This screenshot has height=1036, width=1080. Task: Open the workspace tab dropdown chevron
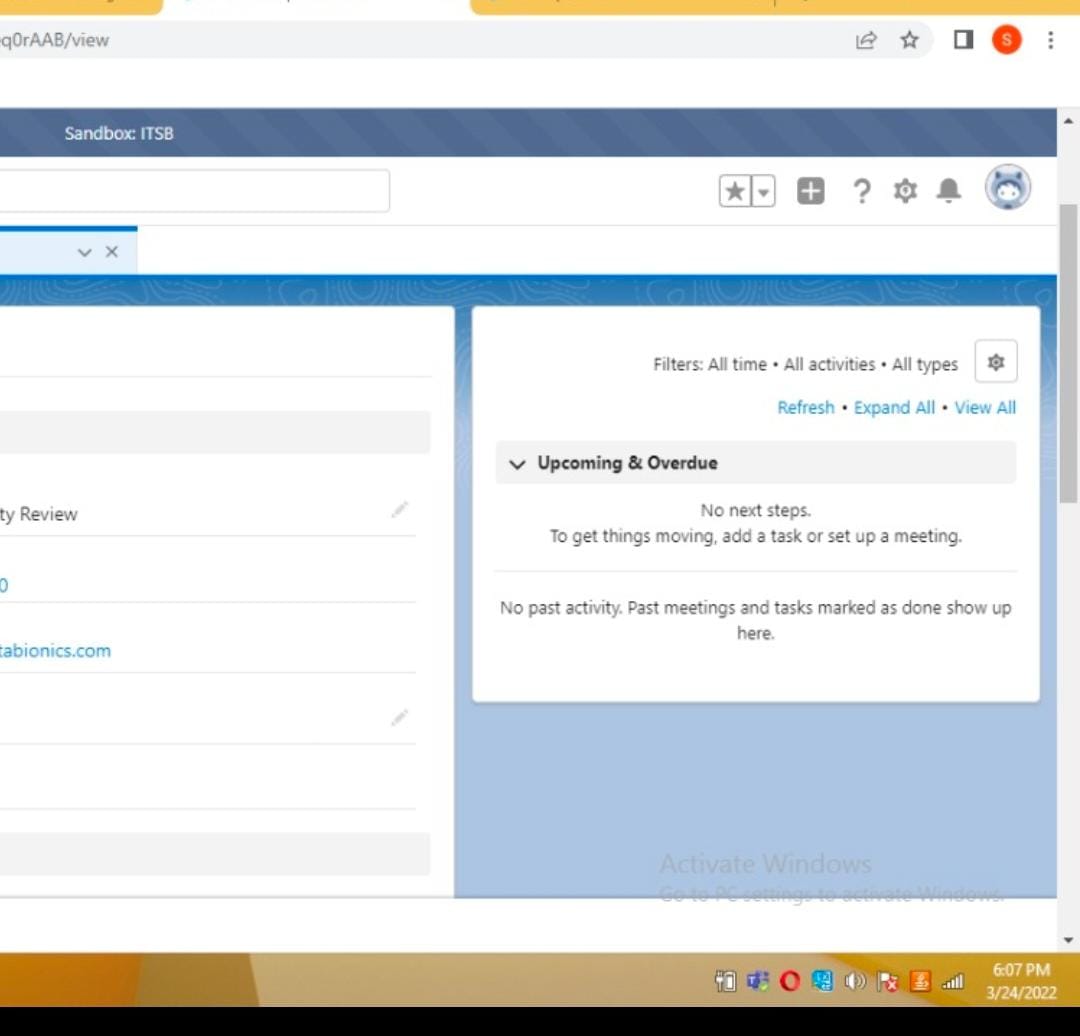(85, 252)
